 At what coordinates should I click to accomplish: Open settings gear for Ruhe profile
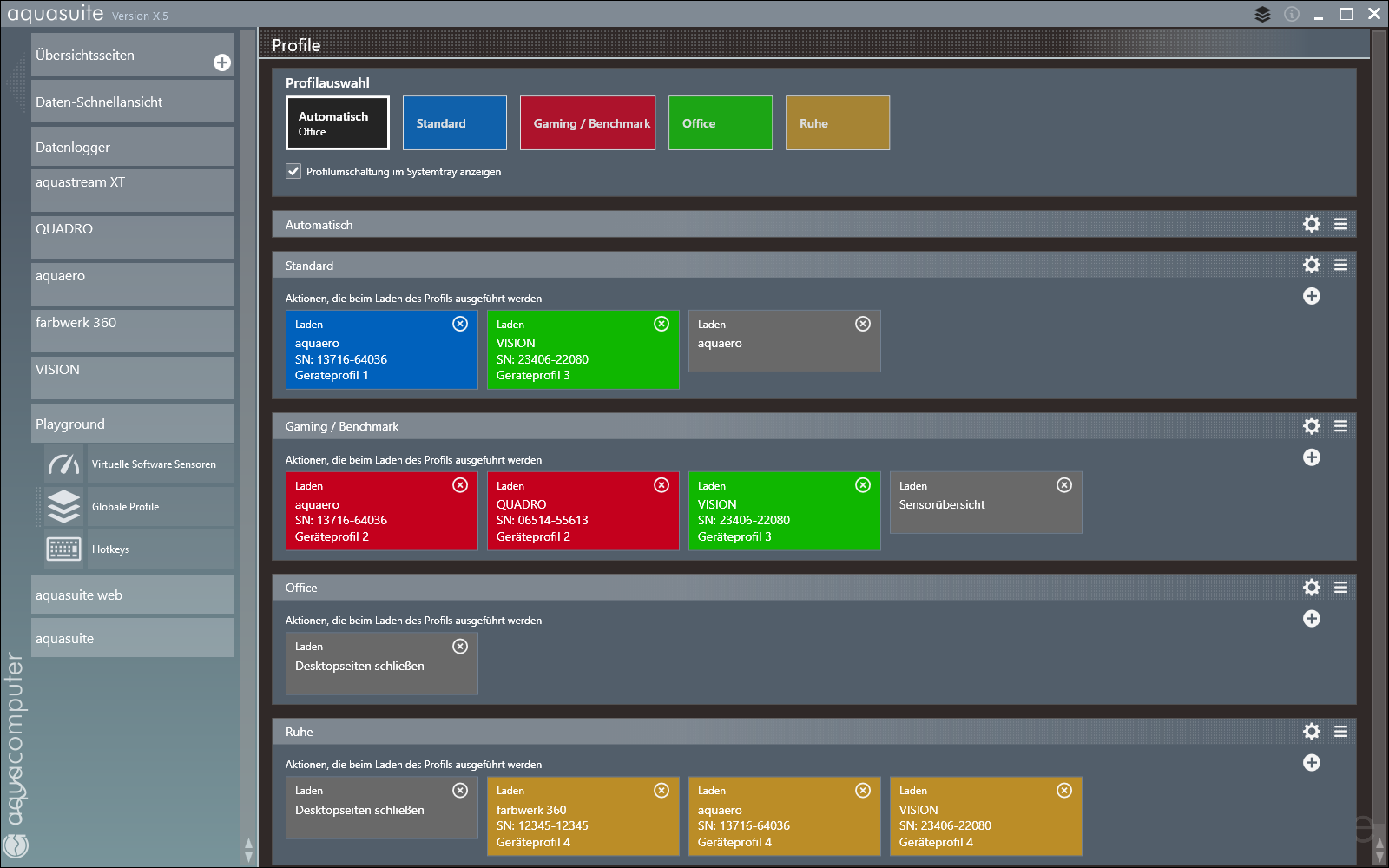[1312, 732]
